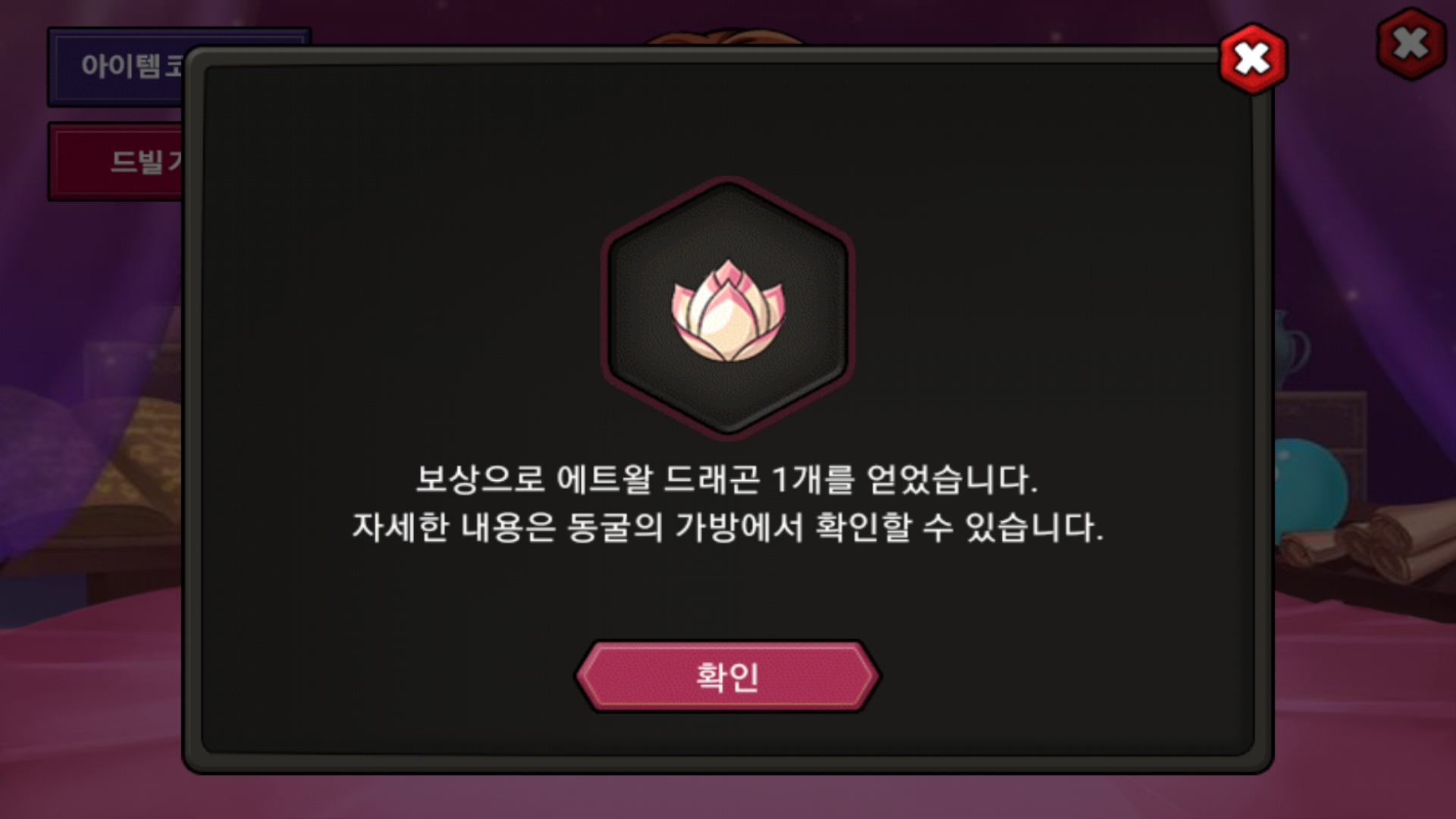Confirm the reward with 확인 button
The width and height of the screenshot is (1456, 819).
(x=727, y=676)
